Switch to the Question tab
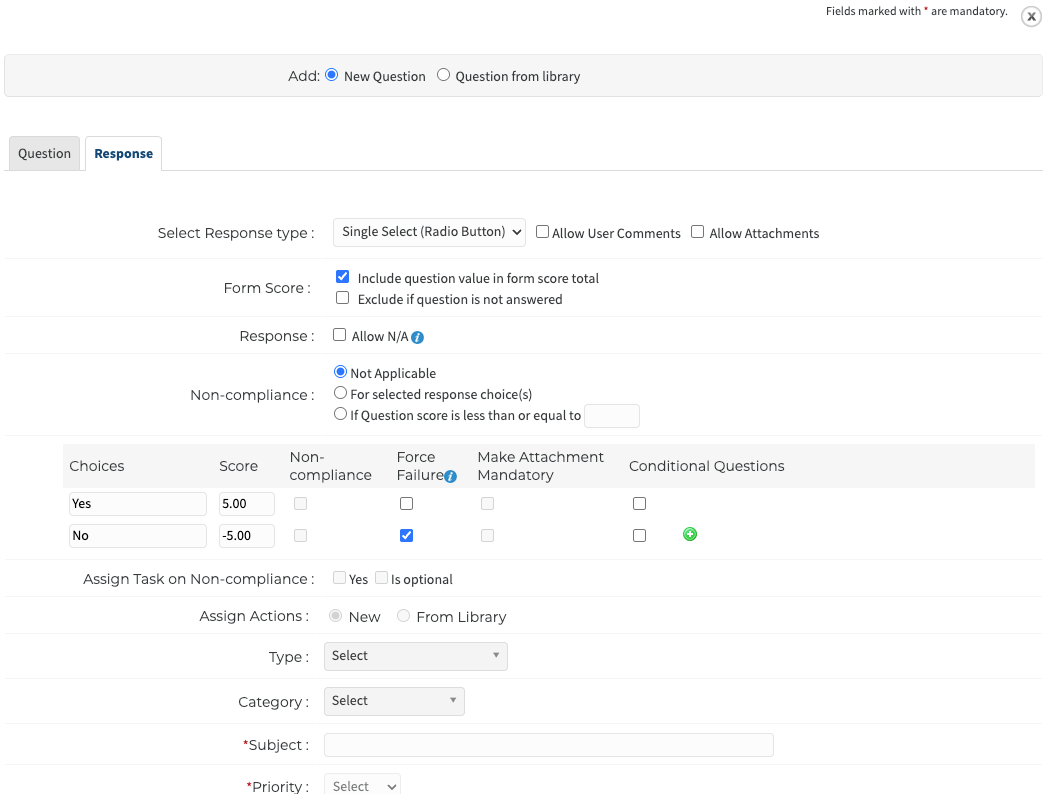This screenshot has width=1049, height=794. tap(44, 153)
